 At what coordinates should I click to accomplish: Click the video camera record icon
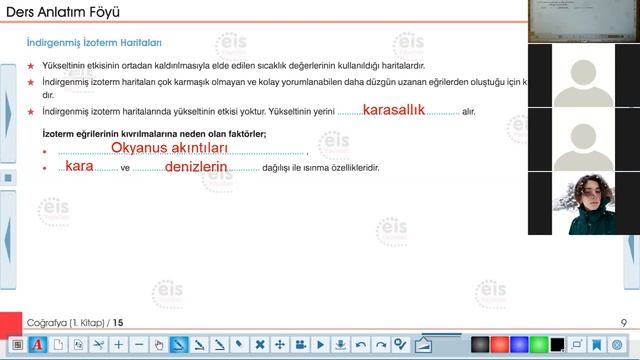coord(300,345)
